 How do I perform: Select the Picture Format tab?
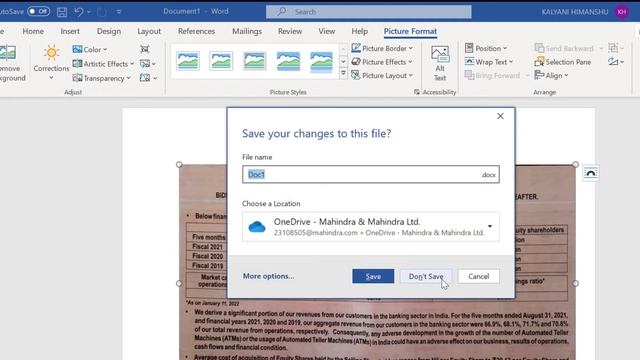(410, 31)
